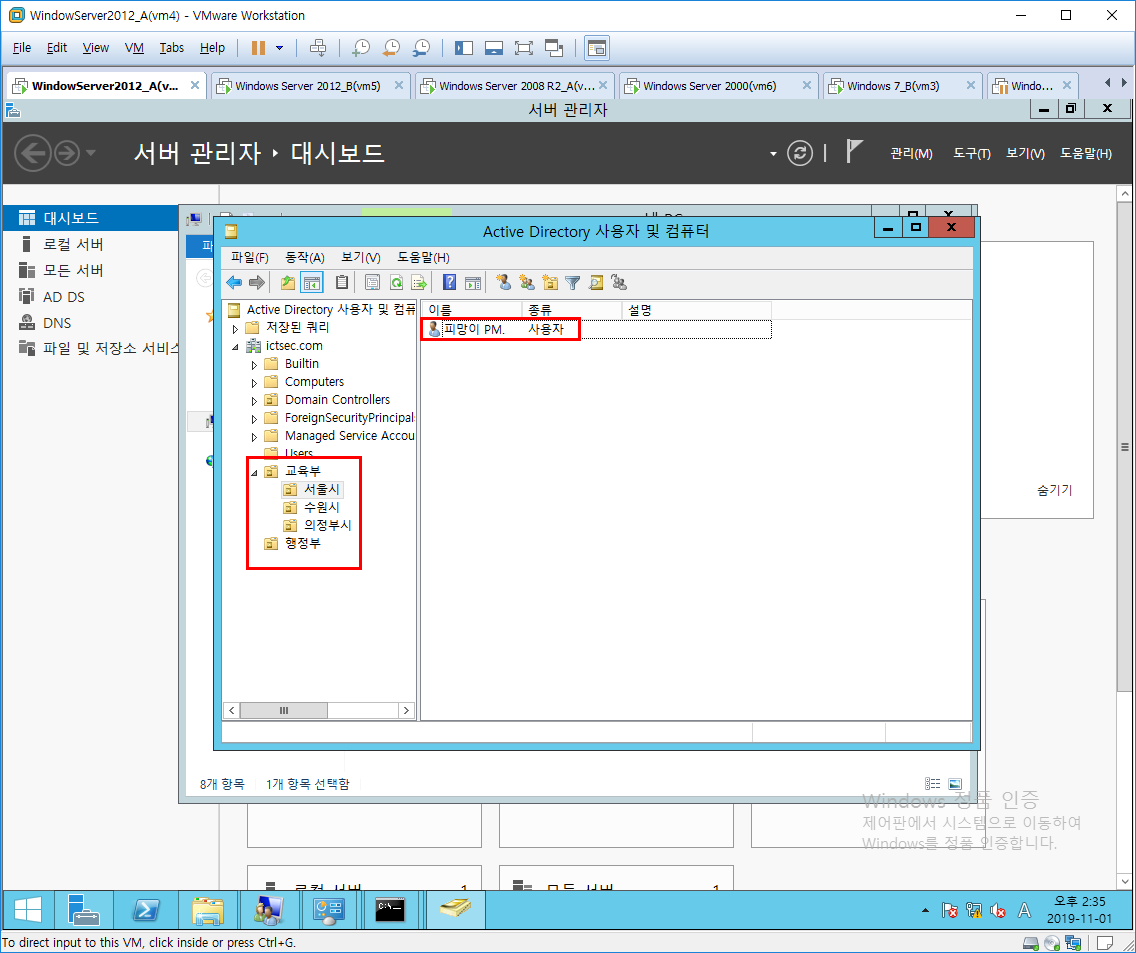Open the 동작(A) menu
Image resolution: width=1136 pixels, height=953 pixels.
click(304, 257)
